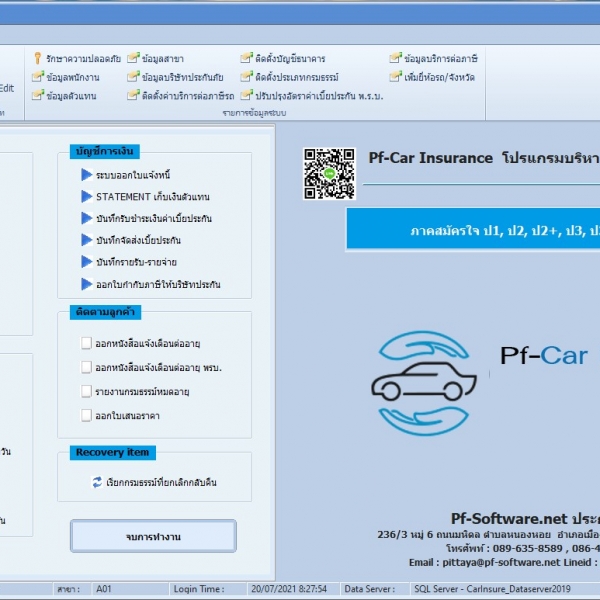Click the Pf-Car car logo
Screen dimensions: 600x600
coord(424,383)
